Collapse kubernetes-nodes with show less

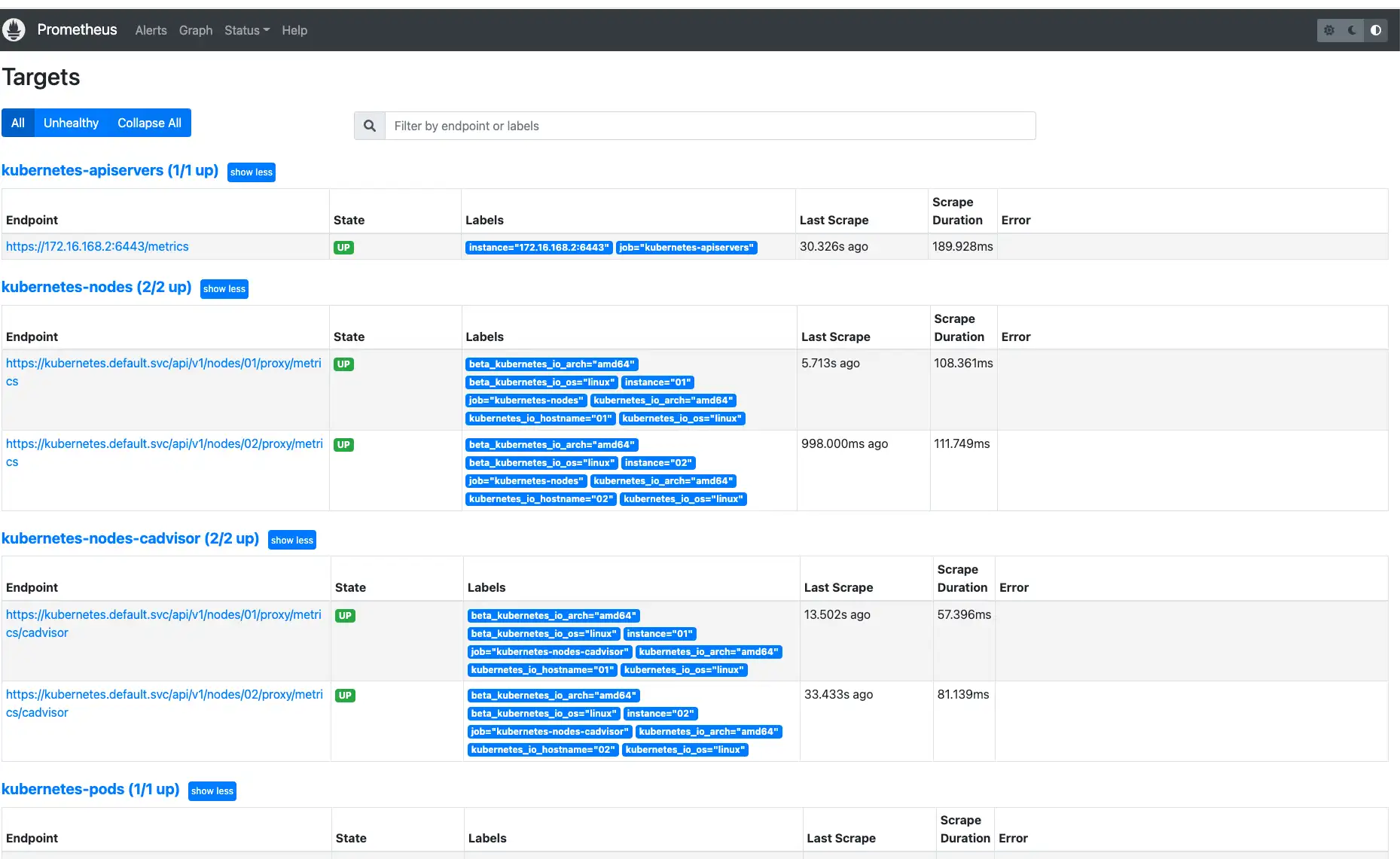click(224, 289)
